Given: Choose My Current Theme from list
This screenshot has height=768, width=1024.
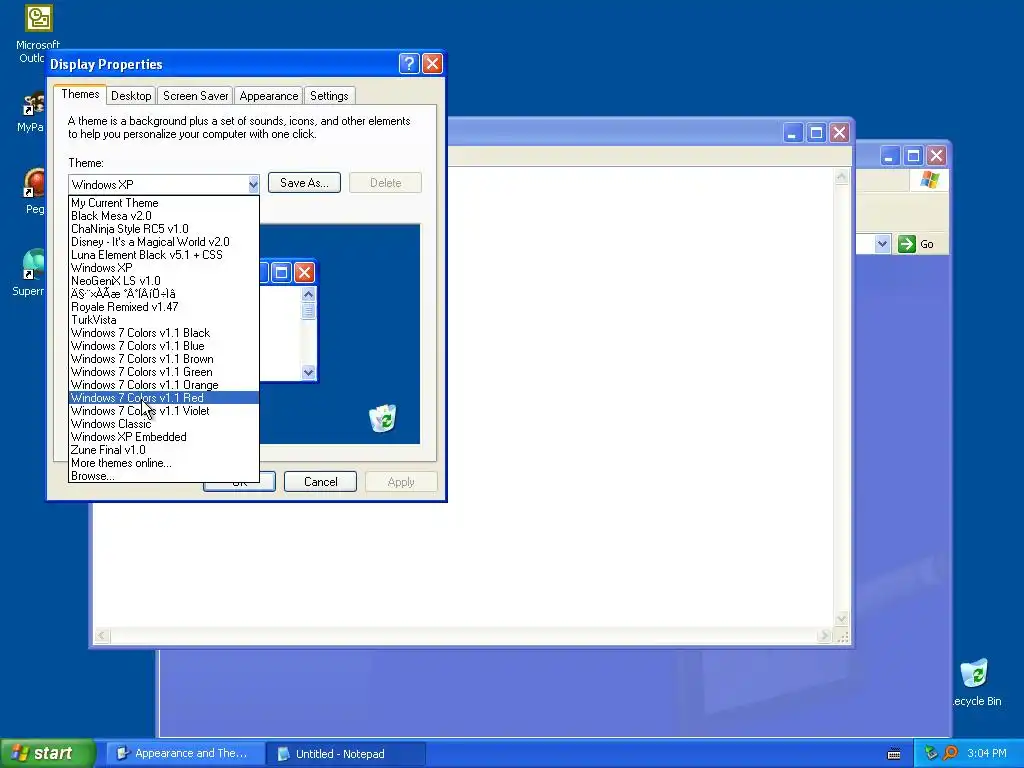Looking at the screenshot, I should (x=164, y=203).
